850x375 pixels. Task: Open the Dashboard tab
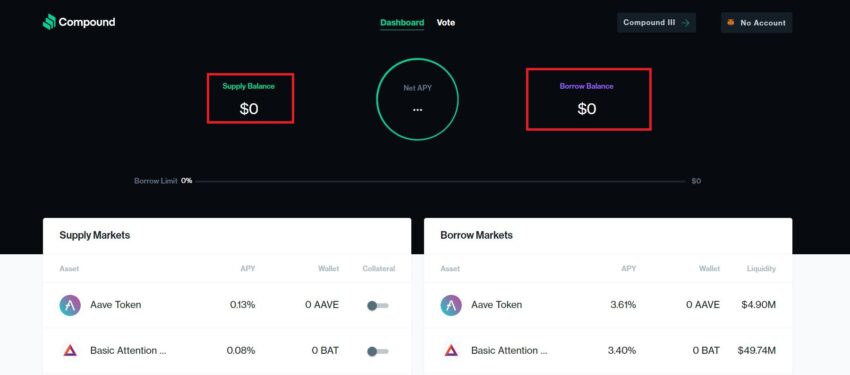coord(402,23)
